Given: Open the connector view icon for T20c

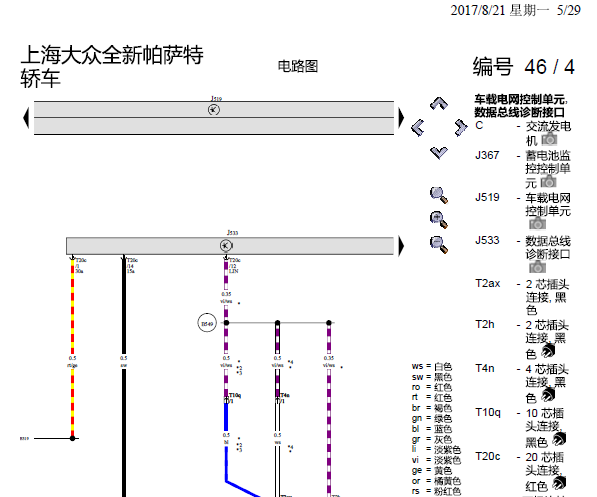Looking at the screenshot, I should [x=559, y=483].
